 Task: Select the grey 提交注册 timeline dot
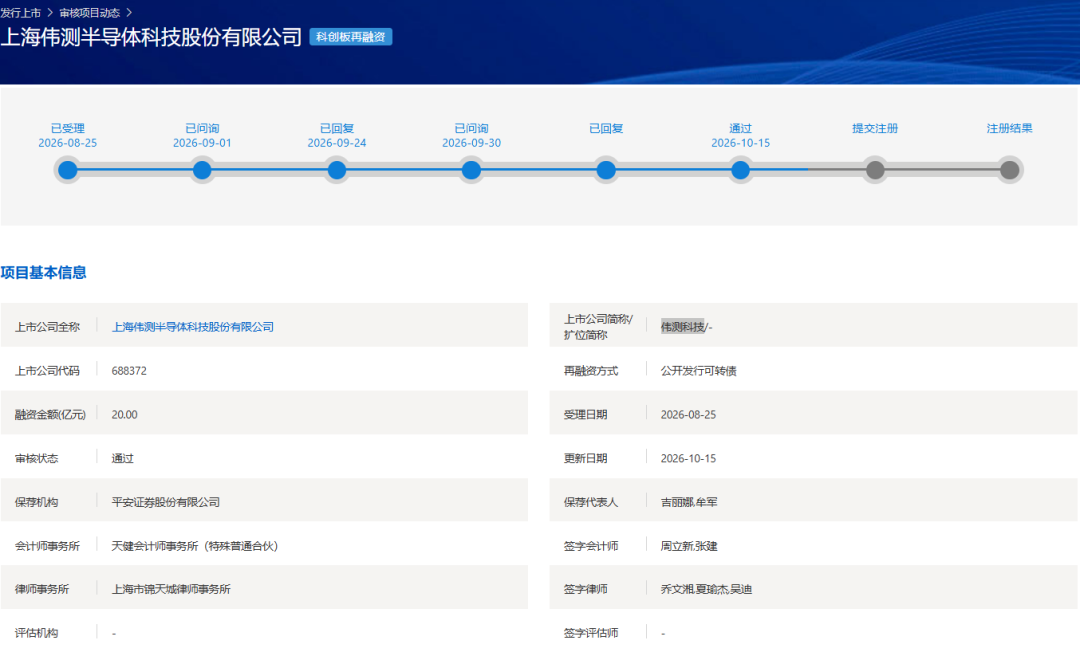[x=875, y=170]
